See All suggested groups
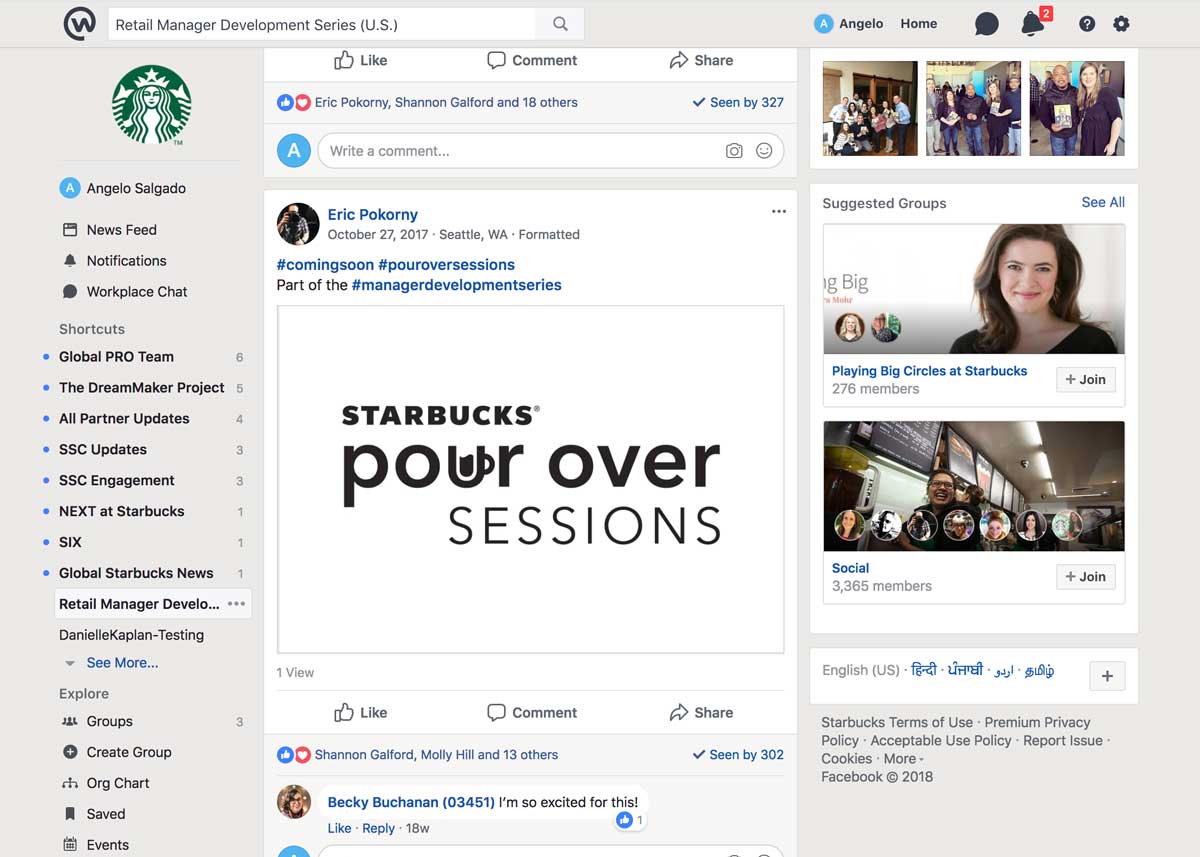This screenshot has width=1200, height=857. click(1103, 202)
